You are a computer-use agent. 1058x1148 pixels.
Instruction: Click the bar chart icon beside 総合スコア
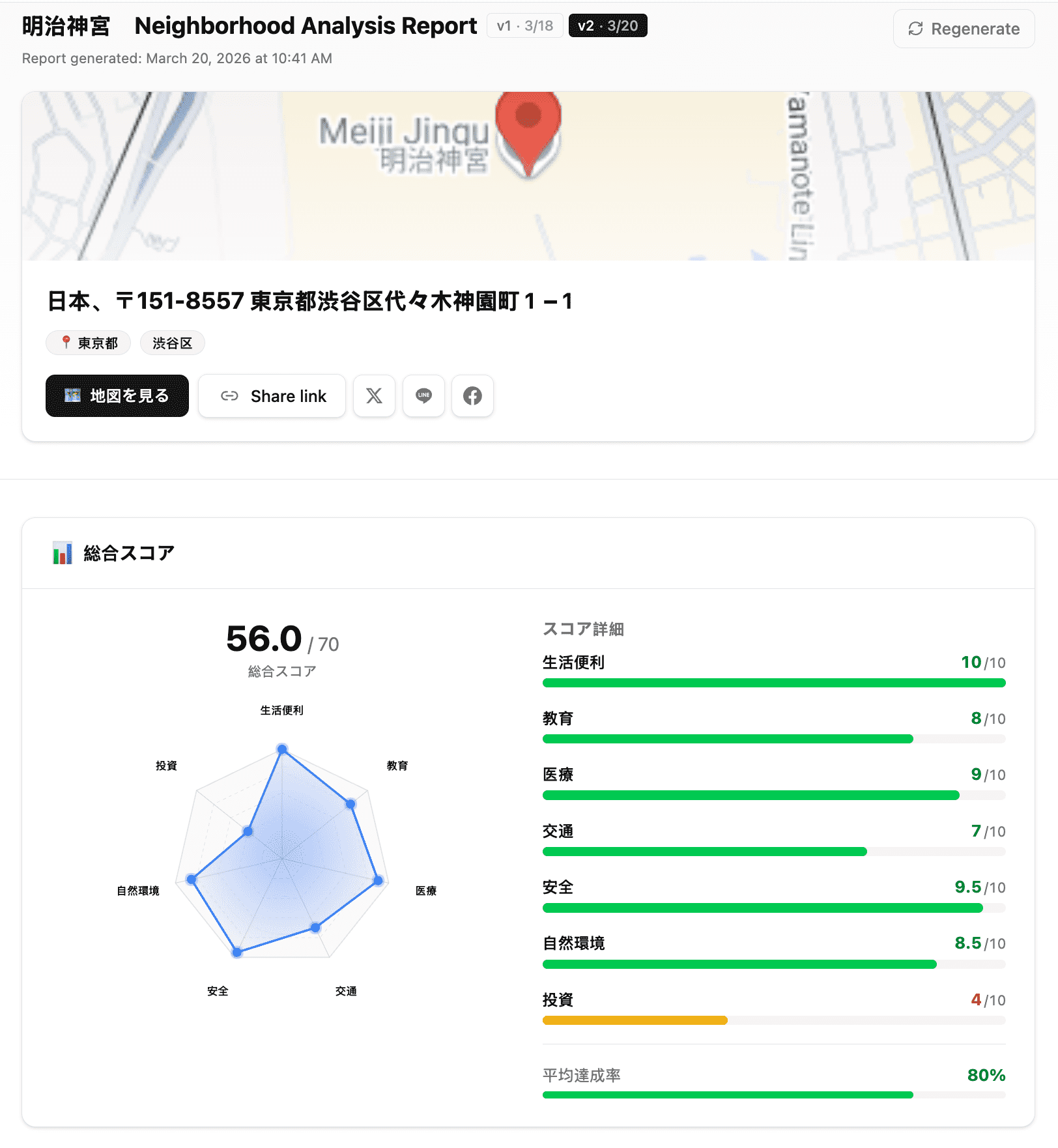coord(62,552)
